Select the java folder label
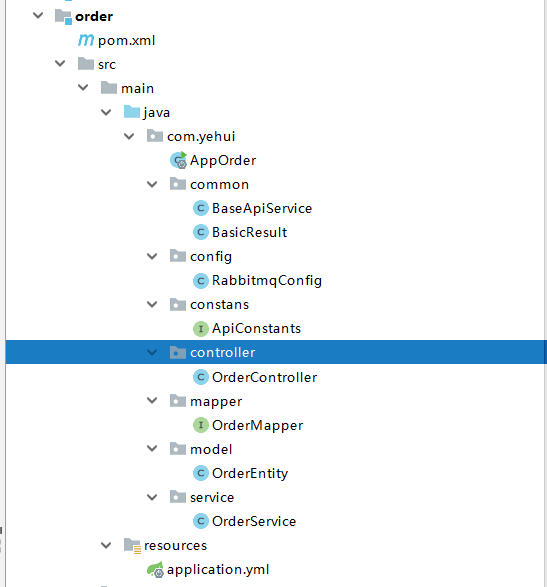 [x=156, y=113]
